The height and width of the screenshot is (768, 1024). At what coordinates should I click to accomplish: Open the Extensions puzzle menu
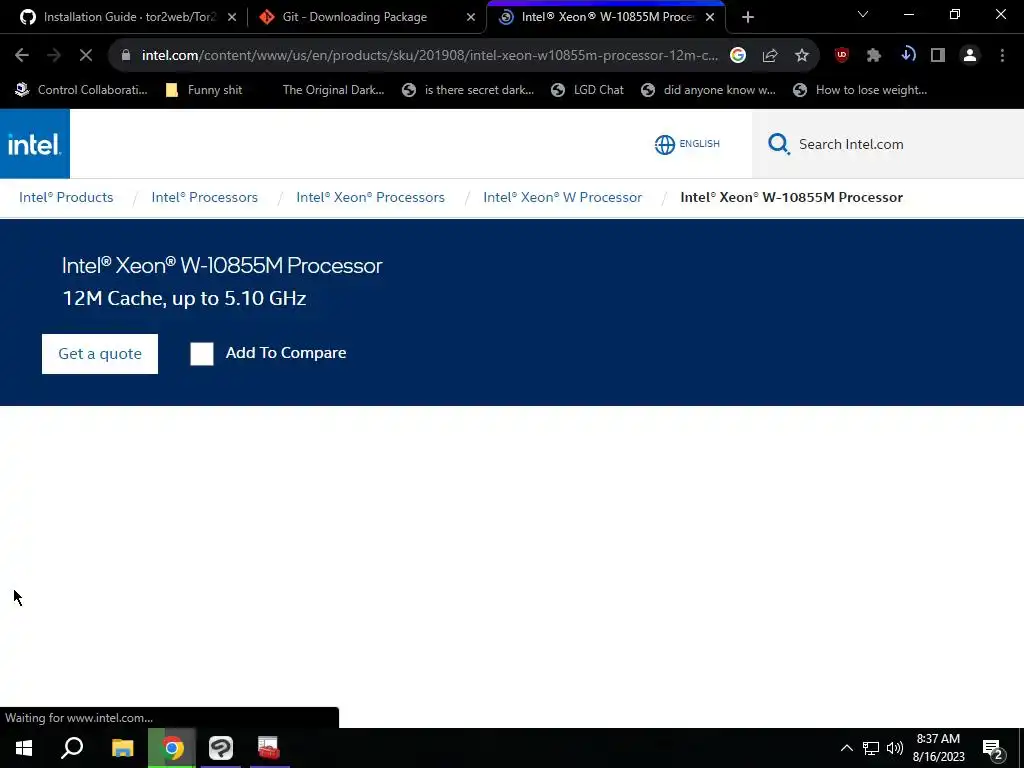click(x=874, y=56)
